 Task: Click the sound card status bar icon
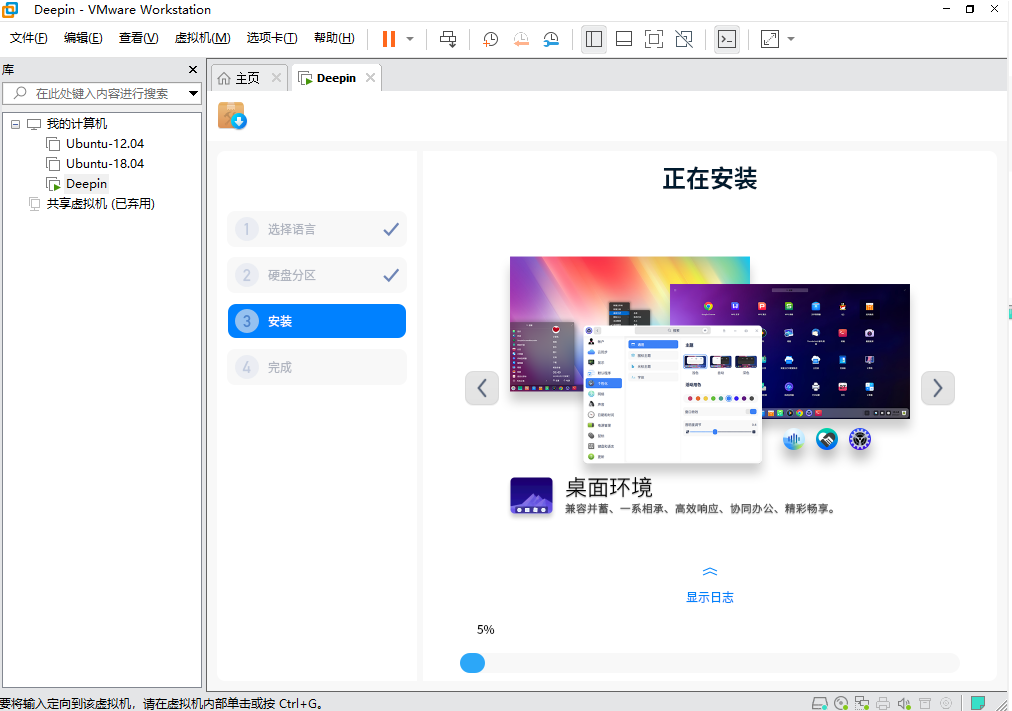click(x=904, y=703)
